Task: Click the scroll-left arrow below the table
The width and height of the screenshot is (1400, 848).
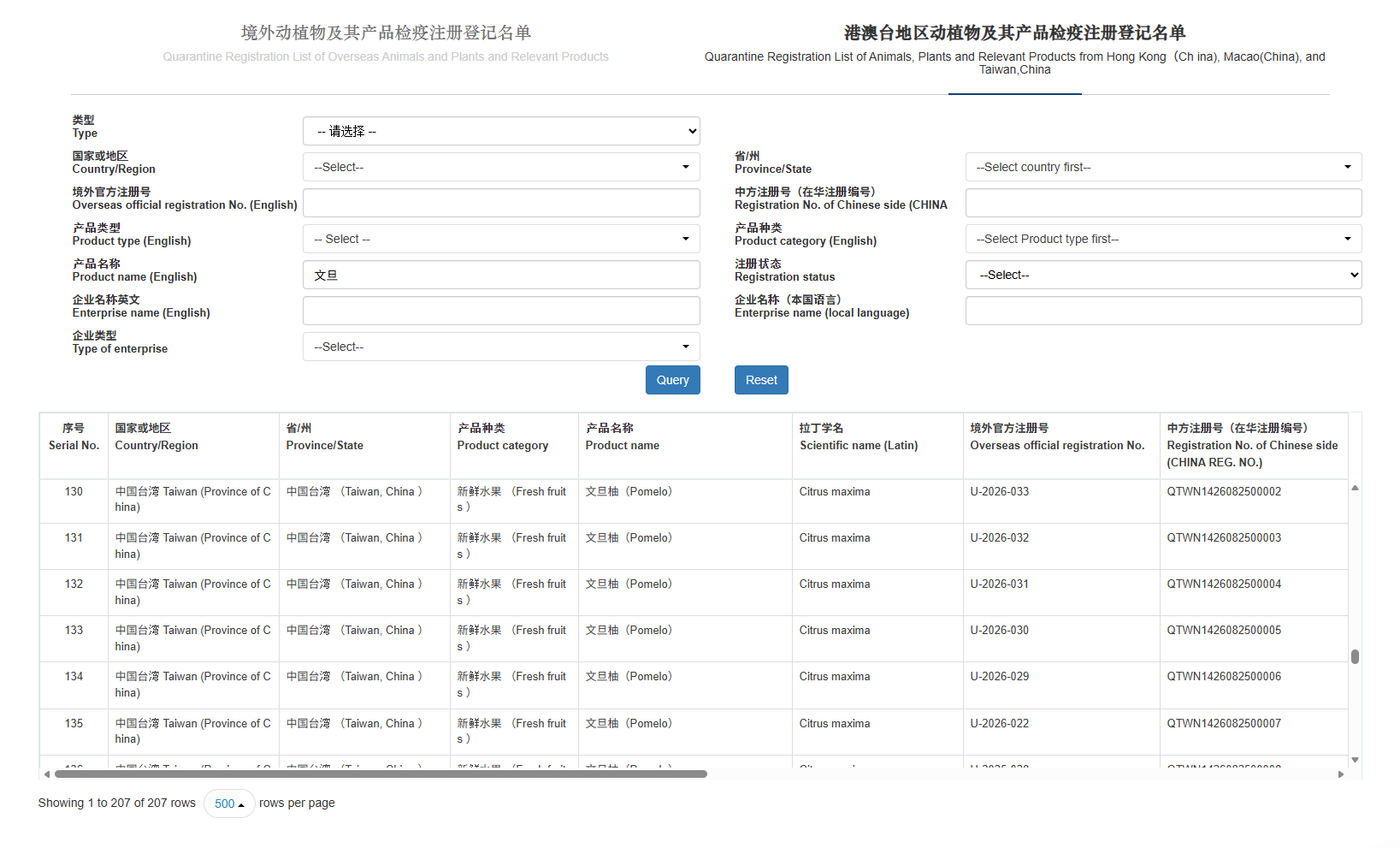Action: click(x=46, y=774)
